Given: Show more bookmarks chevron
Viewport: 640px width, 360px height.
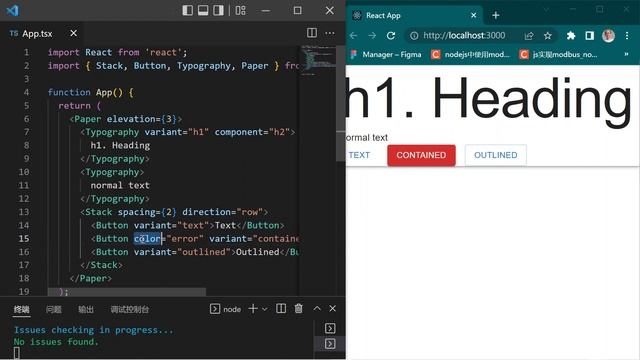Looking at the screenshot, I should coord(626,54).
